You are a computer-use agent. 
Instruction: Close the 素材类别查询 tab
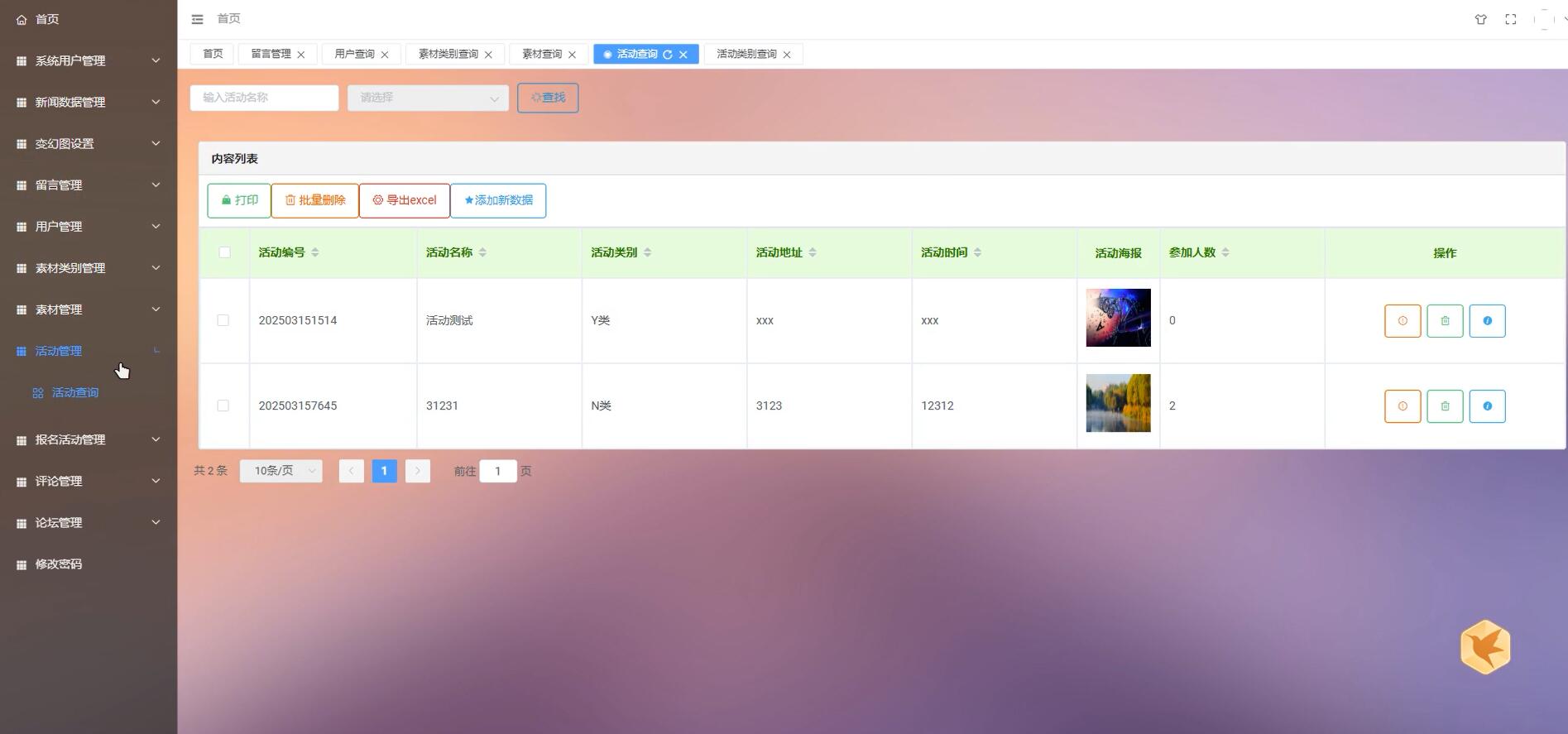pos(488,55)
